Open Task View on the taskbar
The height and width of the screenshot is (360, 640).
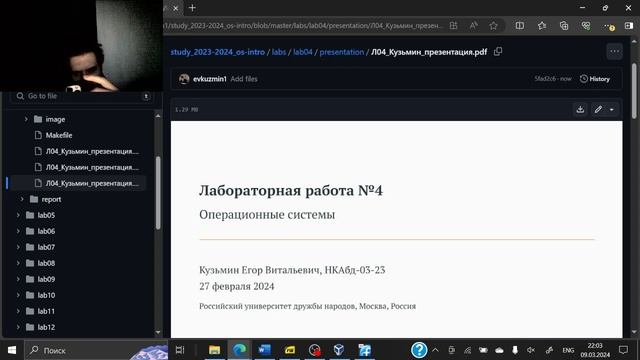click(180, 350)
